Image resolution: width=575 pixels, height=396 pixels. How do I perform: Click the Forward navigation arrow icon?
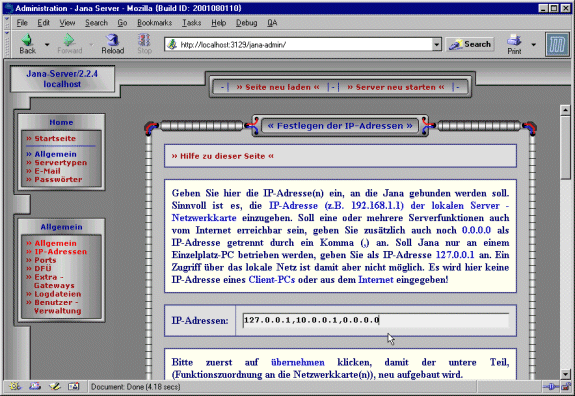click(x=69, y=40)
